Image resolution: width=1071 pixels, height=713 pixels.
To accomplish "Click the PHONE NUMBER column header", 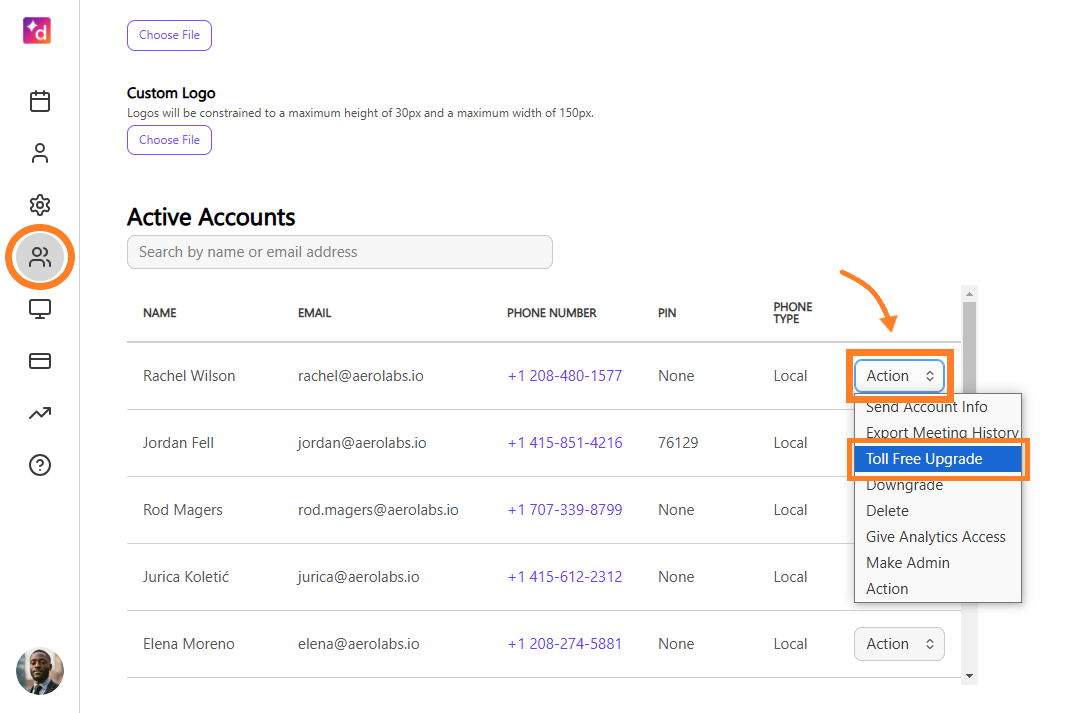I will 551,313.
